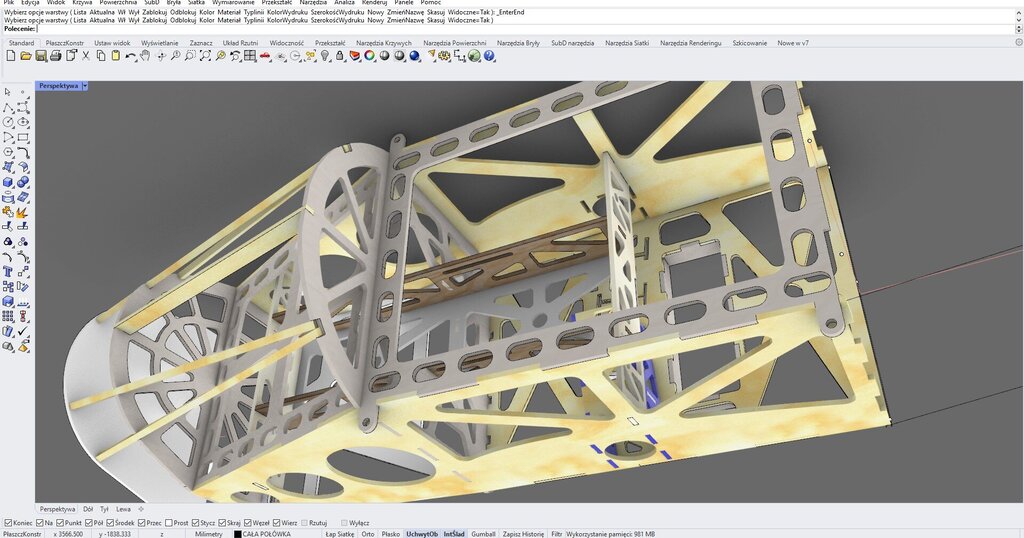1024x538 pixels.
Task: Toggle Orto mode in status bar
Action: pos(368,534)
